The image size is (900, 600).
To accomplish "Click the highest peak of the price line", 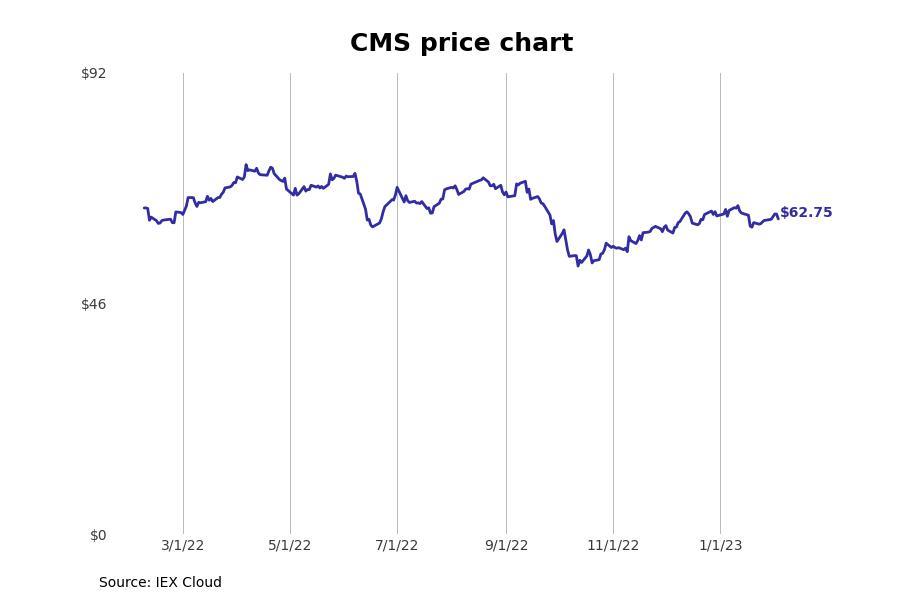I will pos(246,164).
